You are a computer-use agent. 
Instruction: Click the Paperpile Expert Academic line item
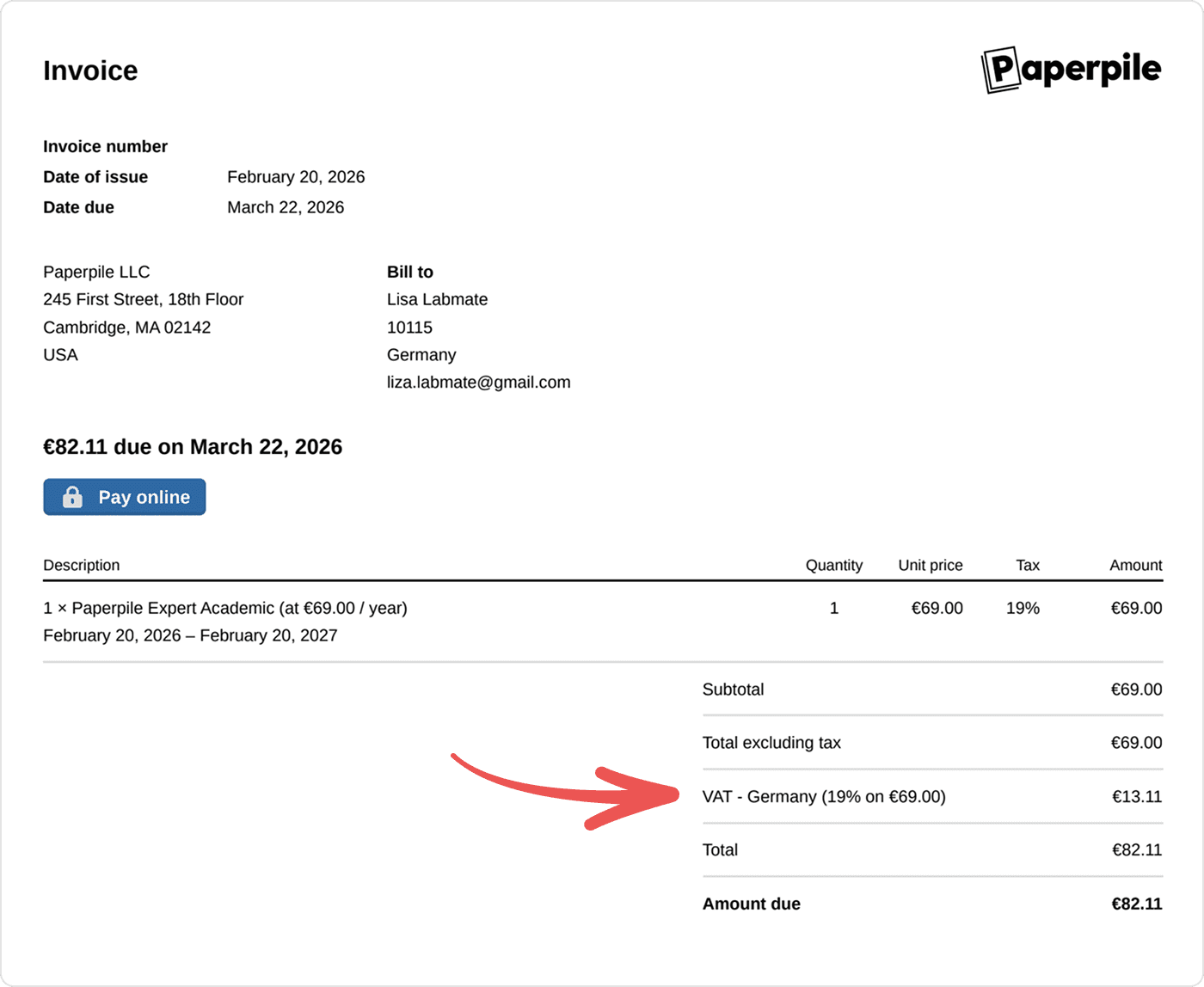[x=225, y=609]
